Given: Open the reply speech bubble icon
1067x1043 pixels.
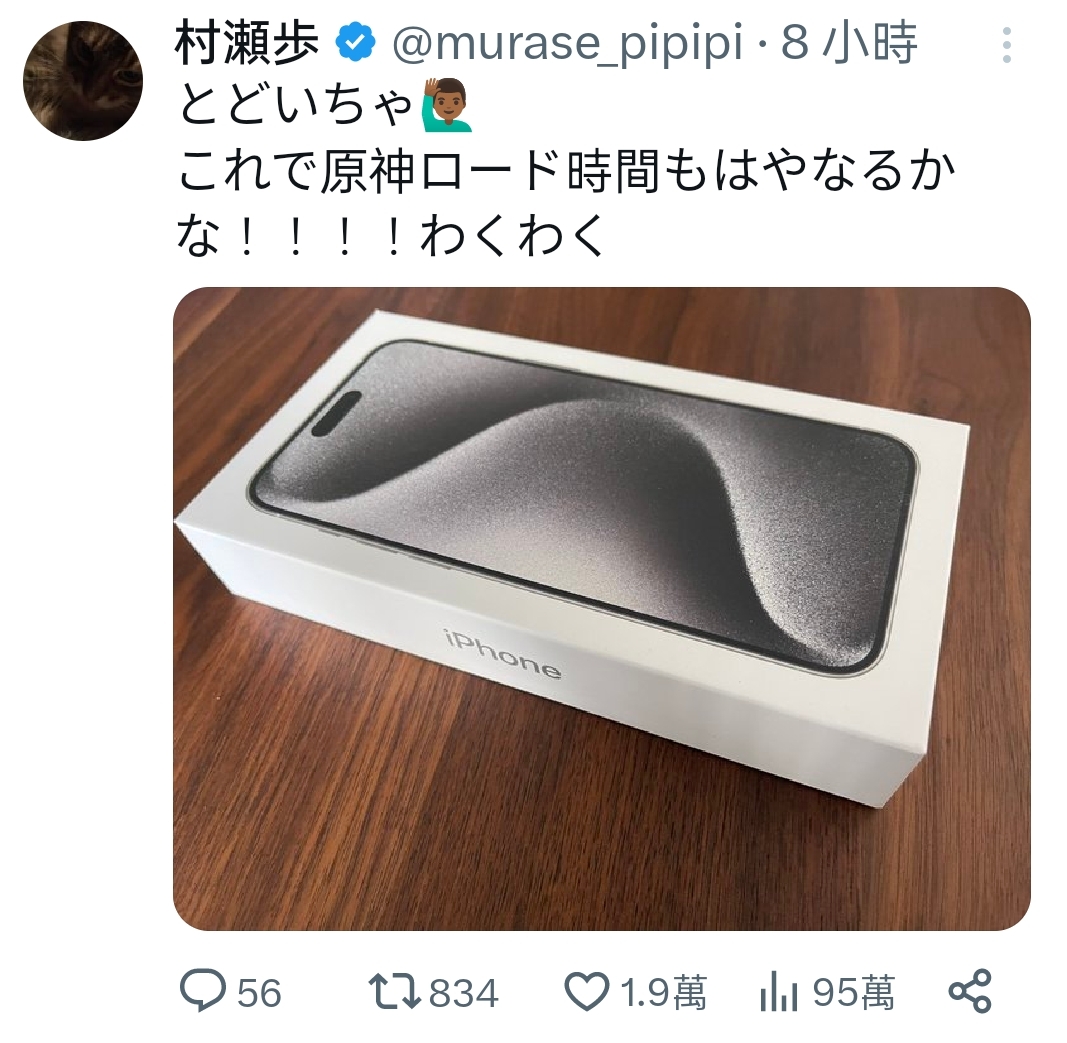Looking at the screenshot, I should click(x=202, y=992).
